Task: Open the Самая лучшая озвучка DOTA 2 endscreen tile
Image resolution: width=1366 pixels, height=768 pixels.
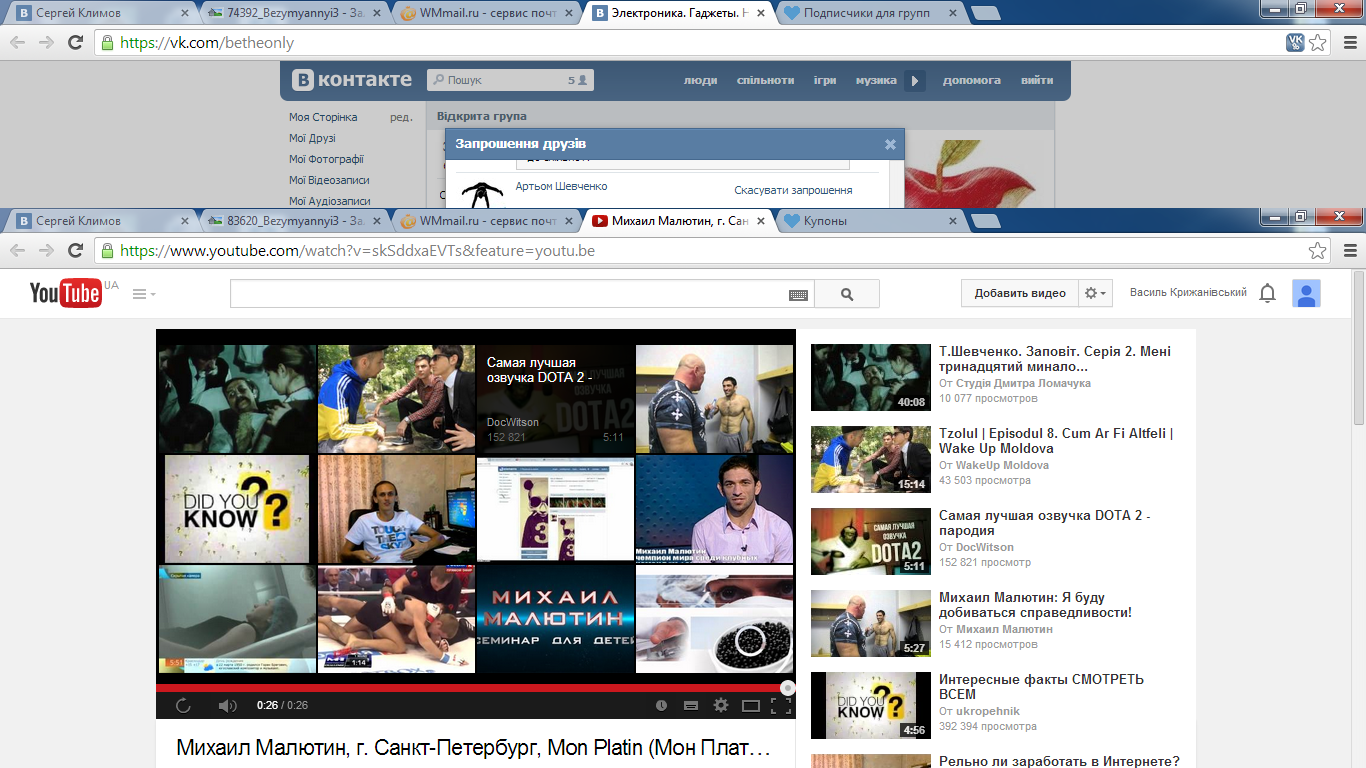Action: 555,398
